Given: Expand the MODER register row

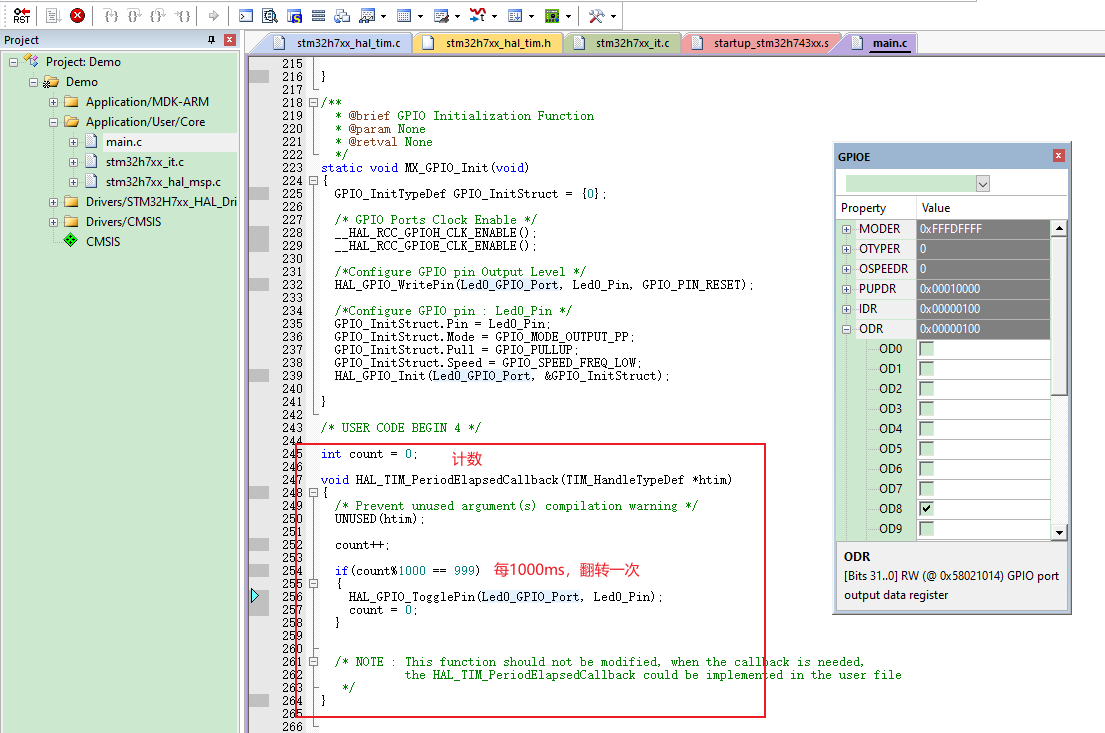Looking at the screenshot, I should (x=846, y=229).
